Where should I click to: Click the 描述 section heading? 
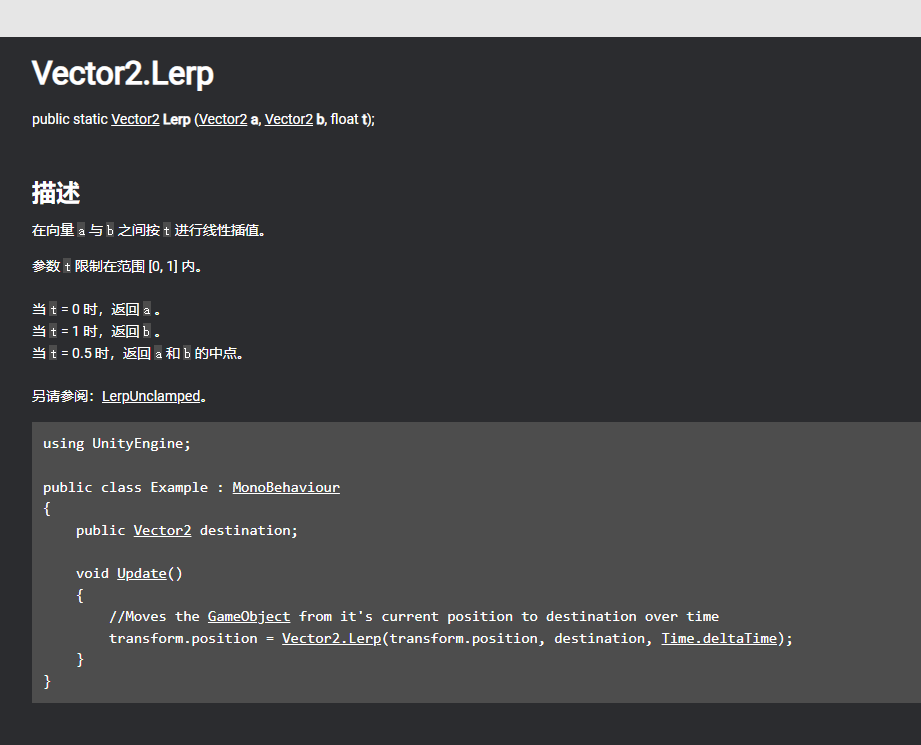[56, 193]
